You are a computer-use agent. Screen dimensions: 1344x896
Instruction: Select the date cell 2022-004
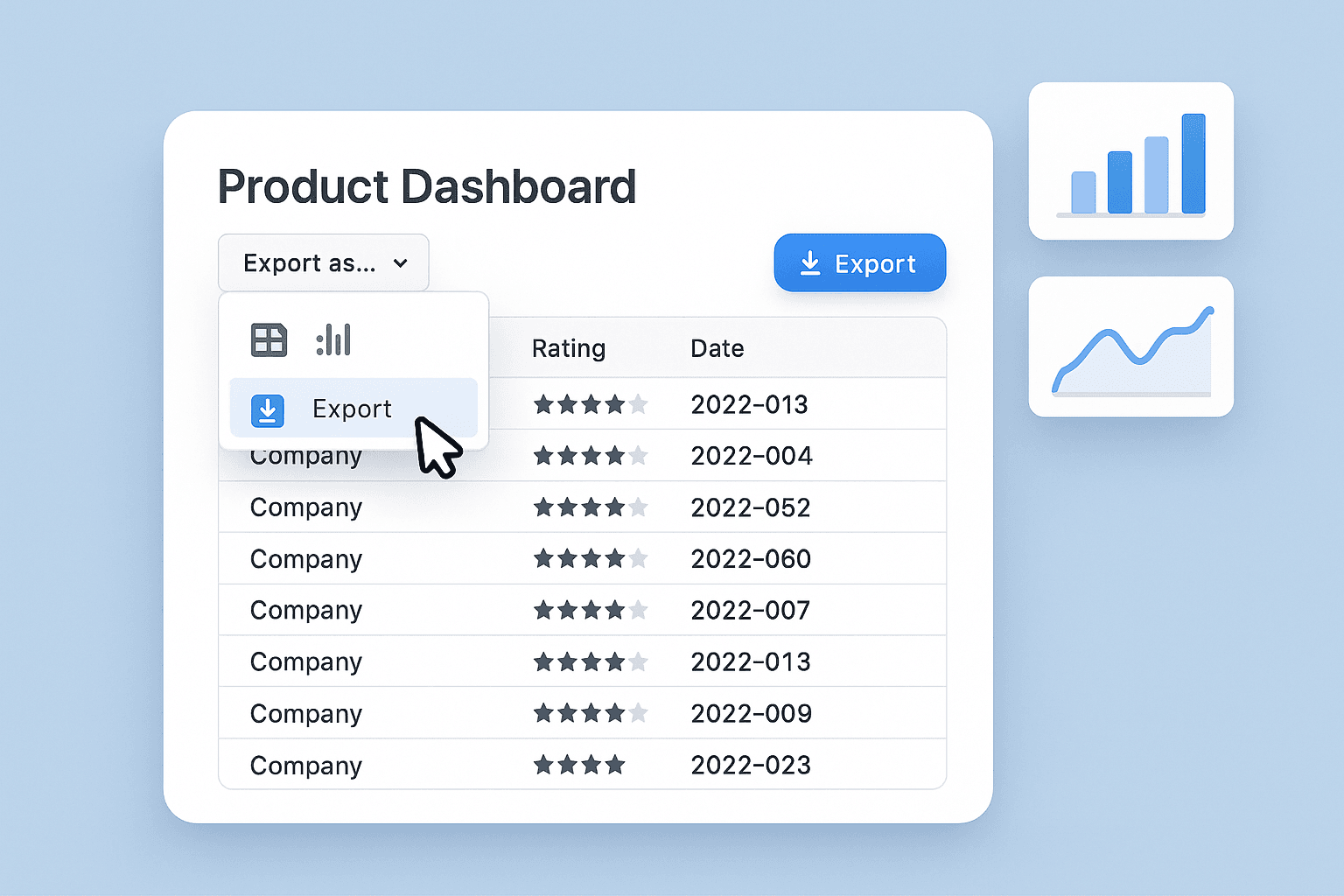coord(751,456)
